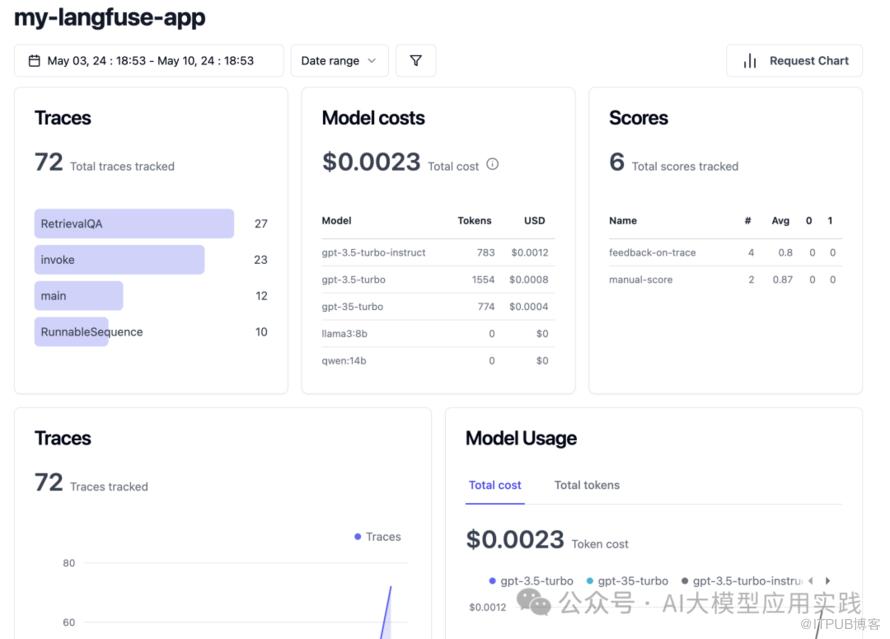Viewport: 890px width, 639px height.
Task: Click the RetrievalQA trace bar
Action: pyautogui.click(x=134, y=224)
